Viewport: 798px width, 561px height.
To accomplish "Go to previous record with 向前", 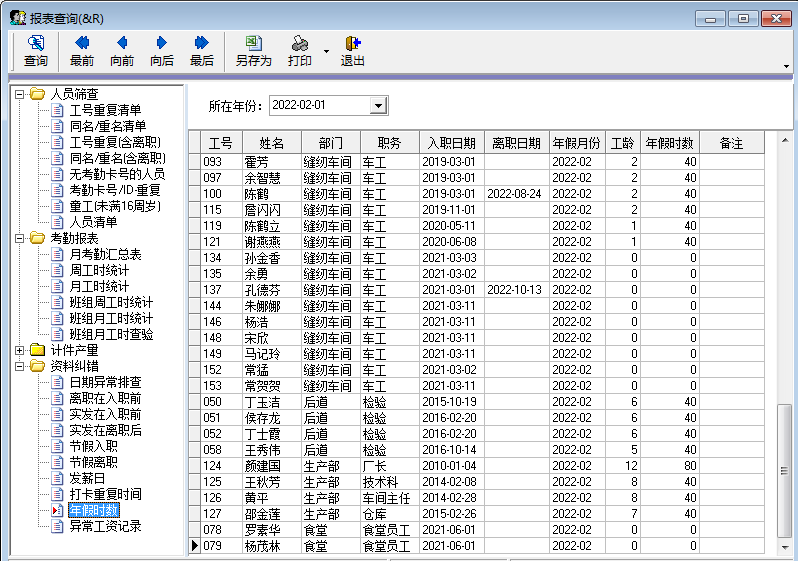I will point(122,51).
